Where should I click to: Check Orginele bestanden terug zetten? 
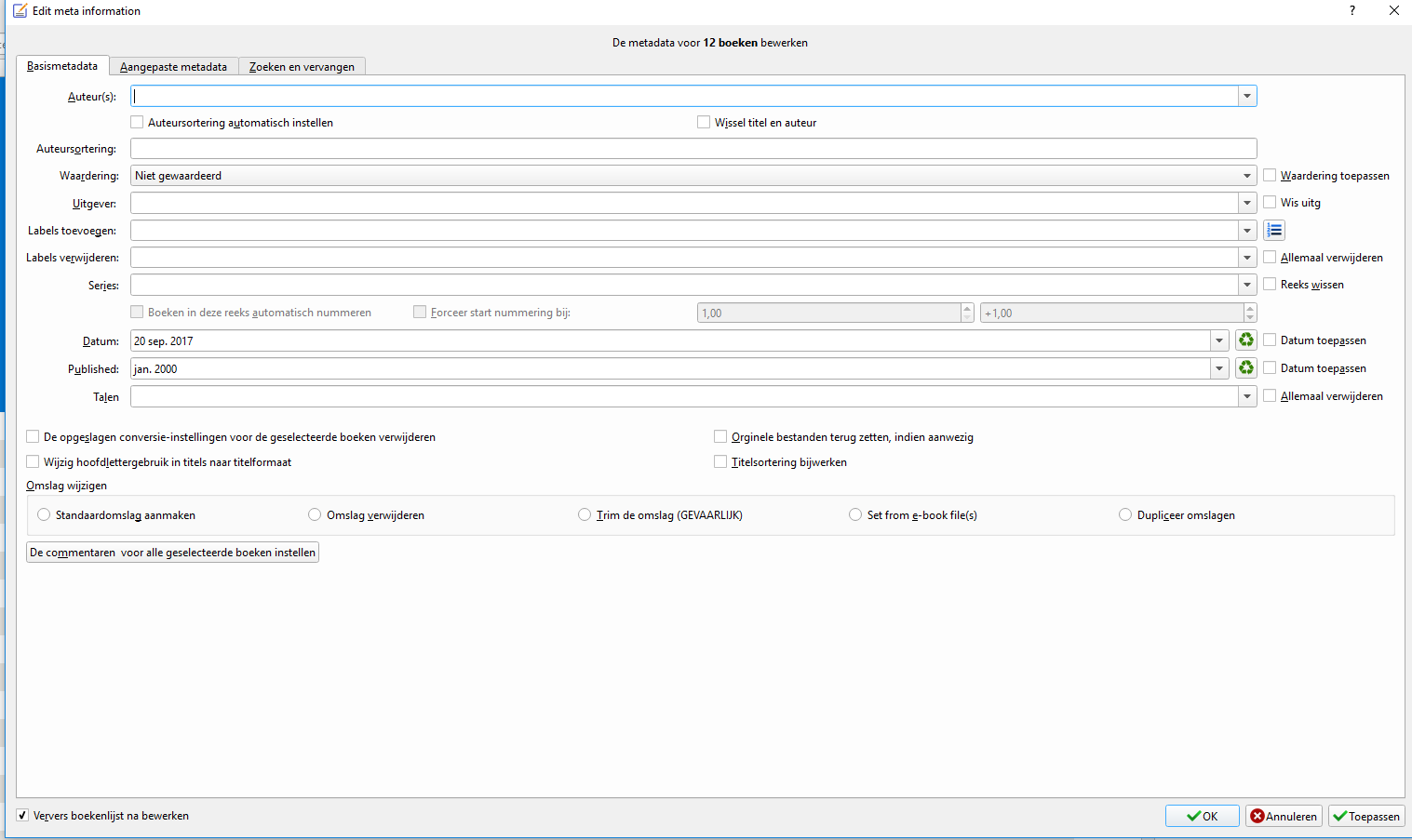pyautogui.click(x=720, y=436)
